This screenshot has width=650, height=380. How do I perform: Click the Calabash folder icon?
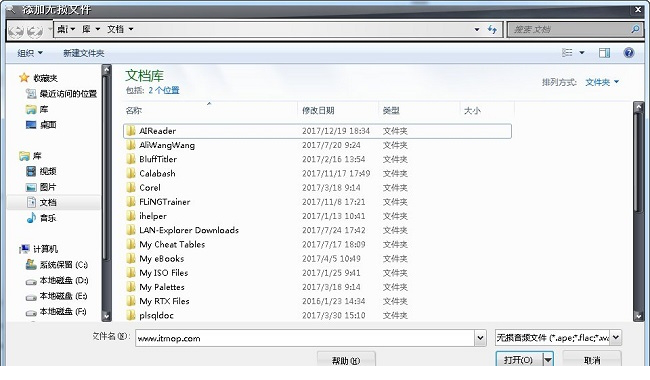[x=131, y=173]
